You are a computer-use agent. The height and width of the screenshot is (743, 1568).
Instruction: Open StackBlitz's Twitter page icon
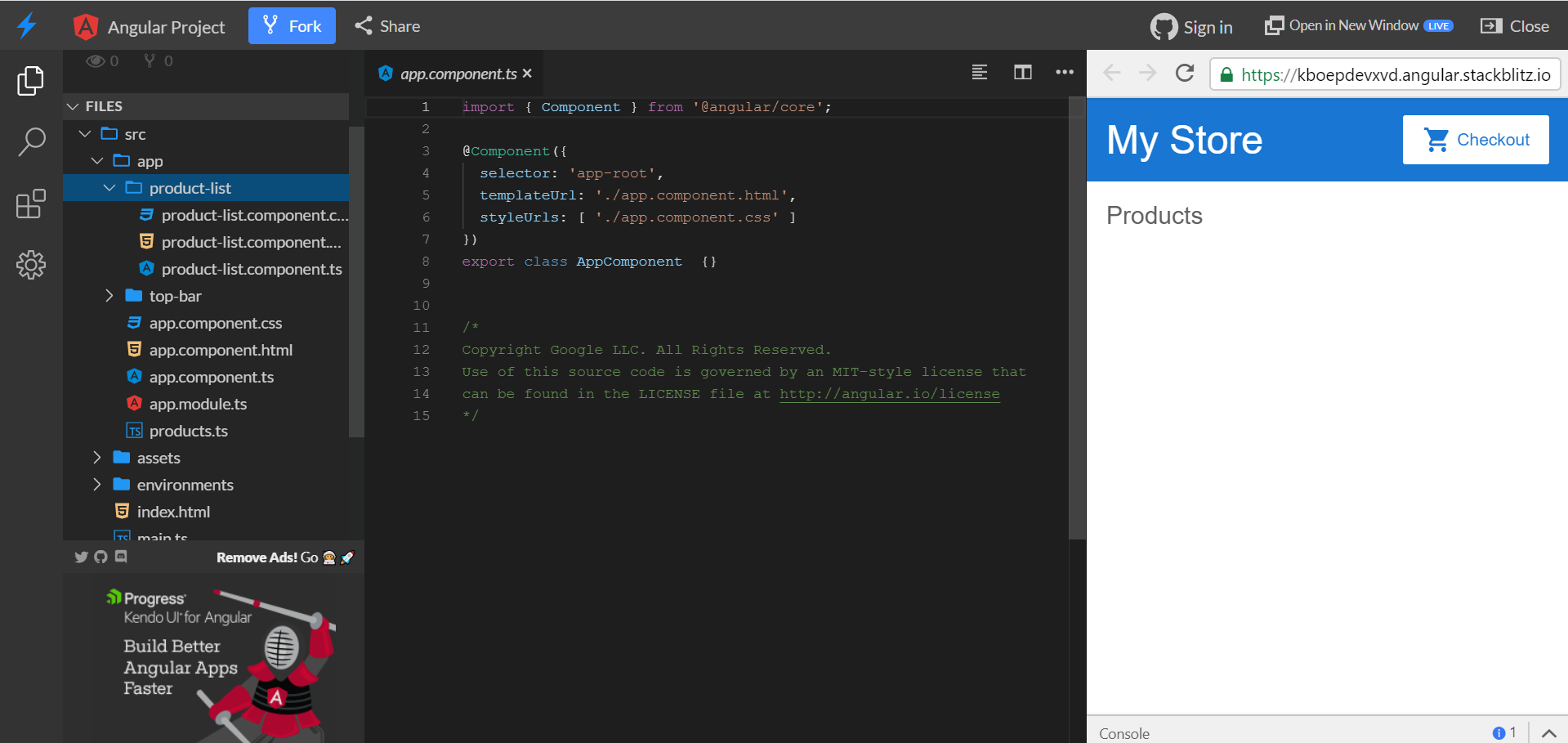click(x=81, y=557)
